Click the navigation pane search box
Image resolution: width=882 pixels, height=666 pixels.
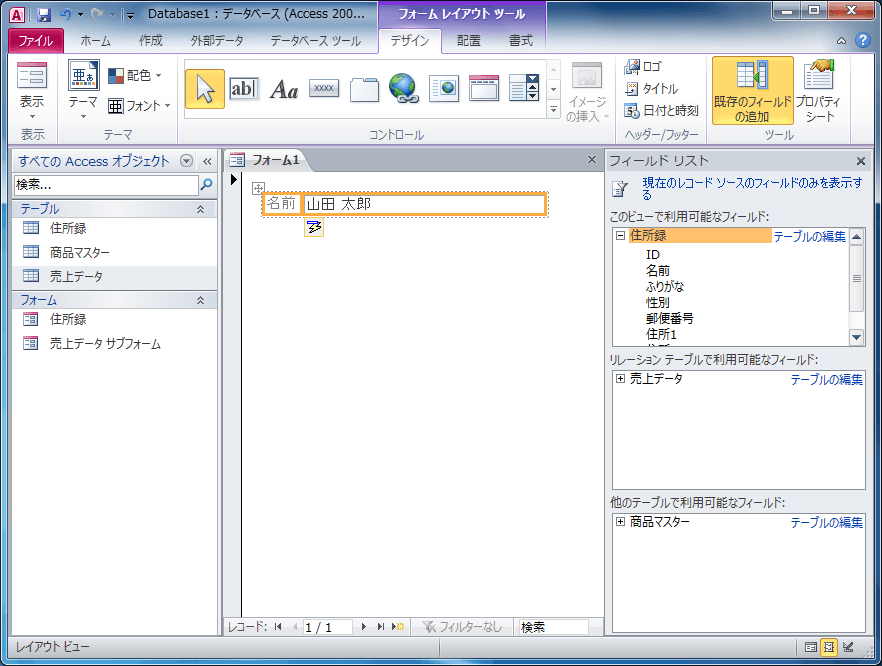106,184
